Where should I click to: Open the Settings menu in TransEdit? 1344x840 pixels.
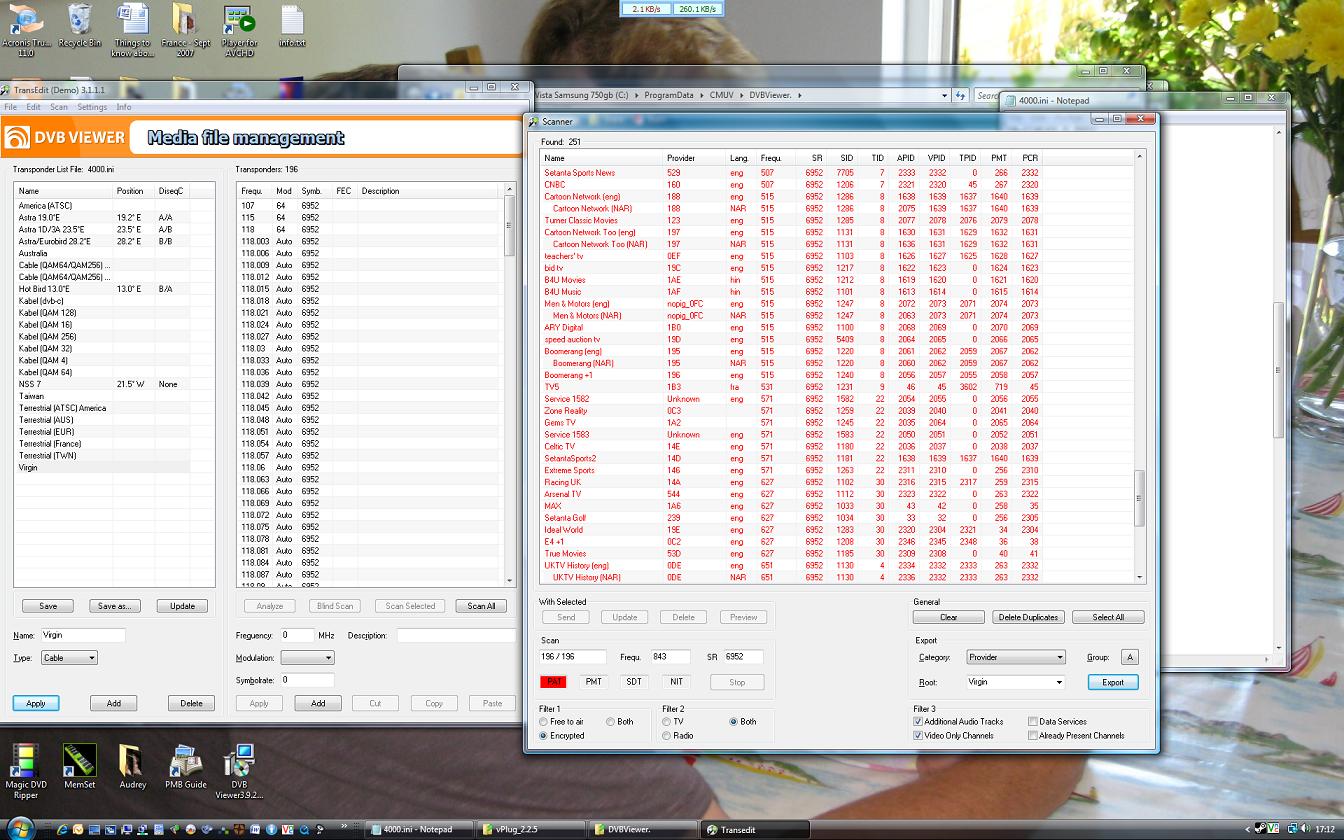(92, 107)
